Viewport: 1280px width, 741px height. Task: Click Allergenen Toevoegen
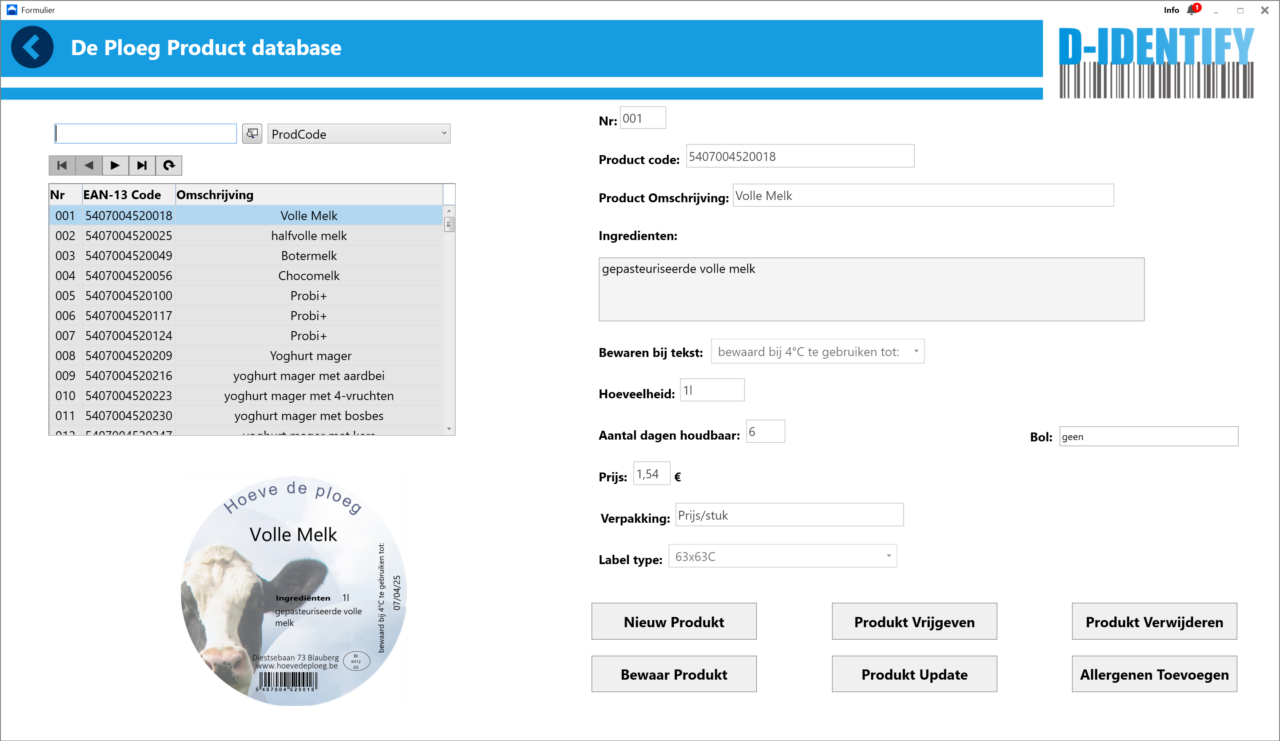tap(1154, 674)
